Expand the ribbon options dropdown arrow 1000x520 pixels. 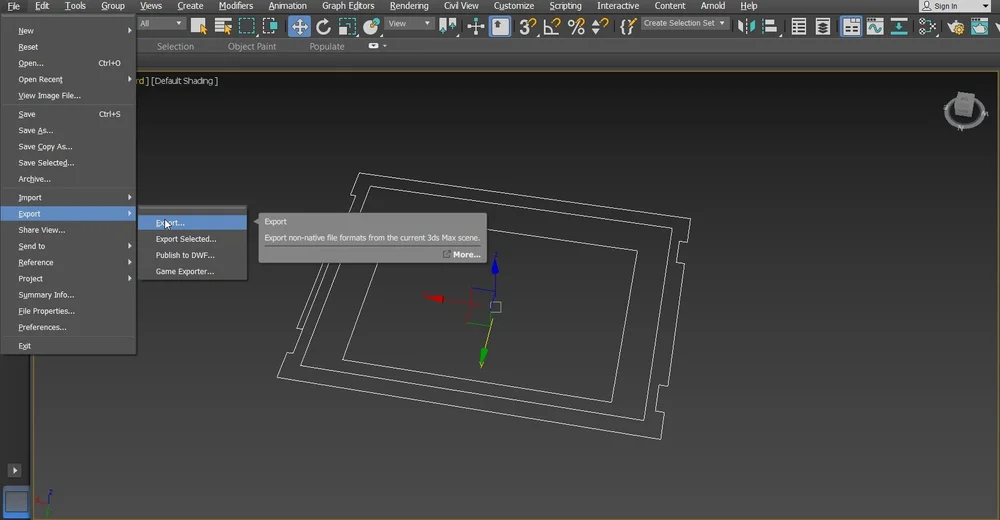(385, 46)
